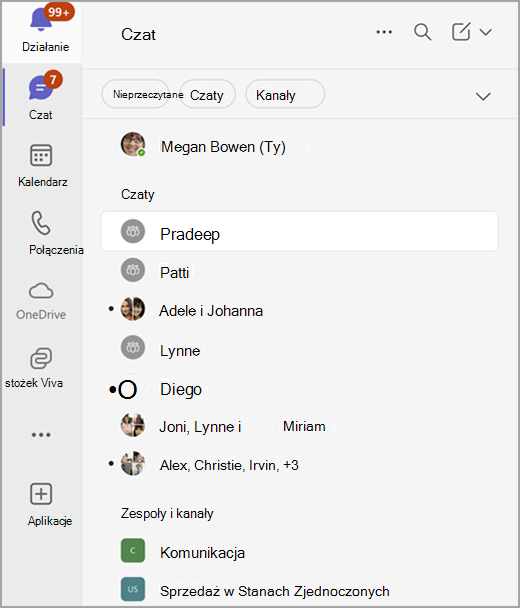This screenshot has height=608, width=520.
Task: Select the Czaty filter pill
Action: pos(207,94)
